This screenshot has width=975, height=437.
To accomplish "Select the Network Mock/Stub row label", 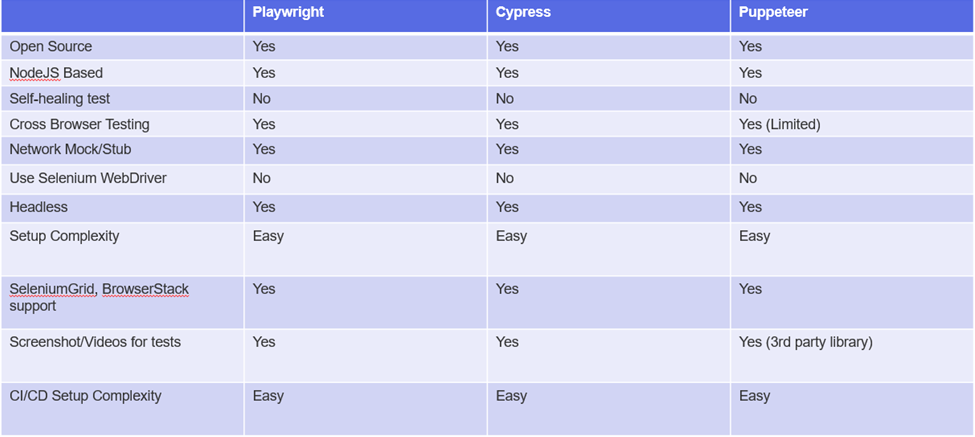I will [x=71, y=150].
